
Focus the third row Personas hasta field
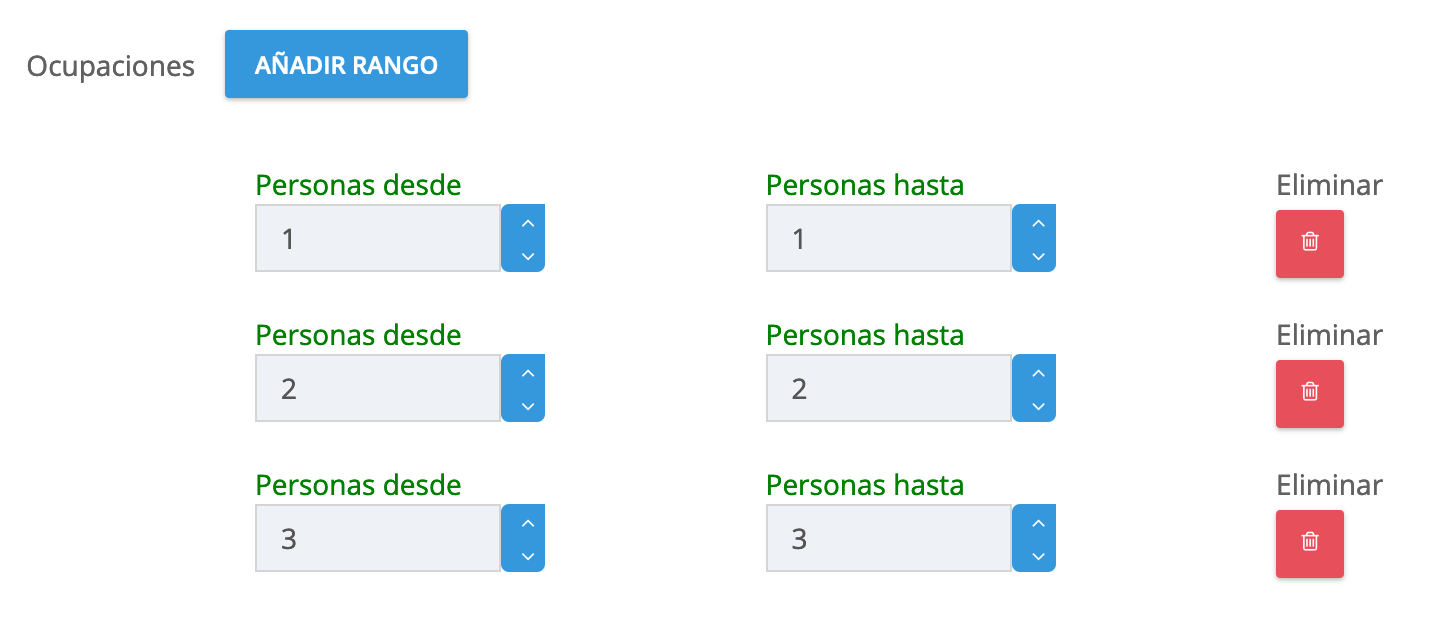click(888, 539)
